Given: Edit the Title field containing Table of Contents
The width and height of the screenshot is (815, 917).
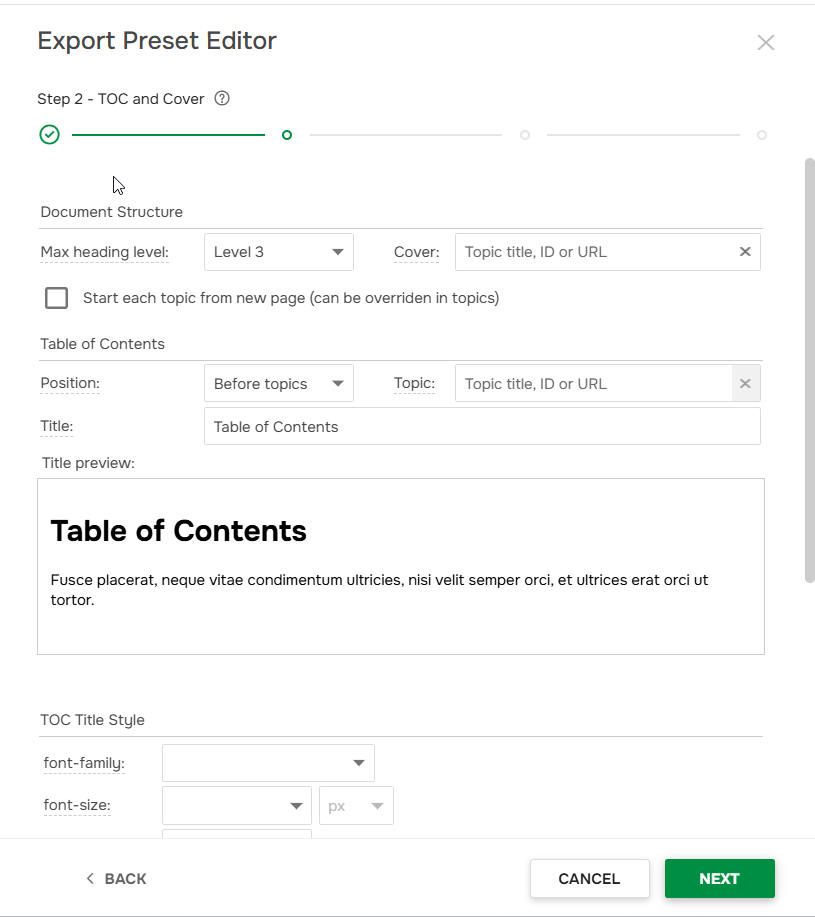Looking at the screenshot, I should pyautogui.click(x=482, y=426).
